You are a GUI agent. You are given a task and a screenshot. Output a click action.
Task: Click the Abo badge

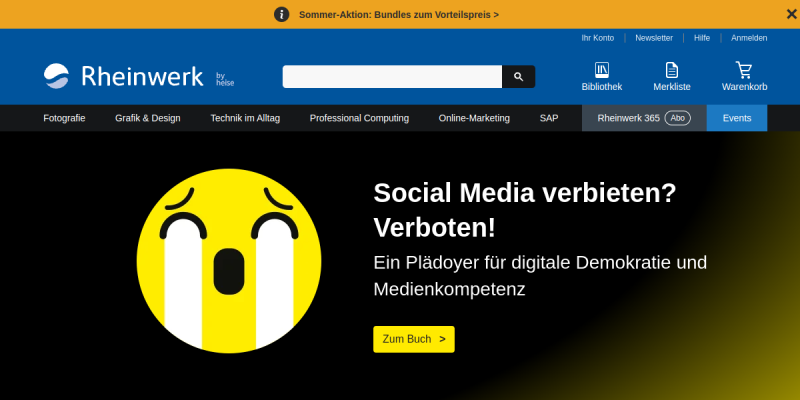click(x=678, y=118)
